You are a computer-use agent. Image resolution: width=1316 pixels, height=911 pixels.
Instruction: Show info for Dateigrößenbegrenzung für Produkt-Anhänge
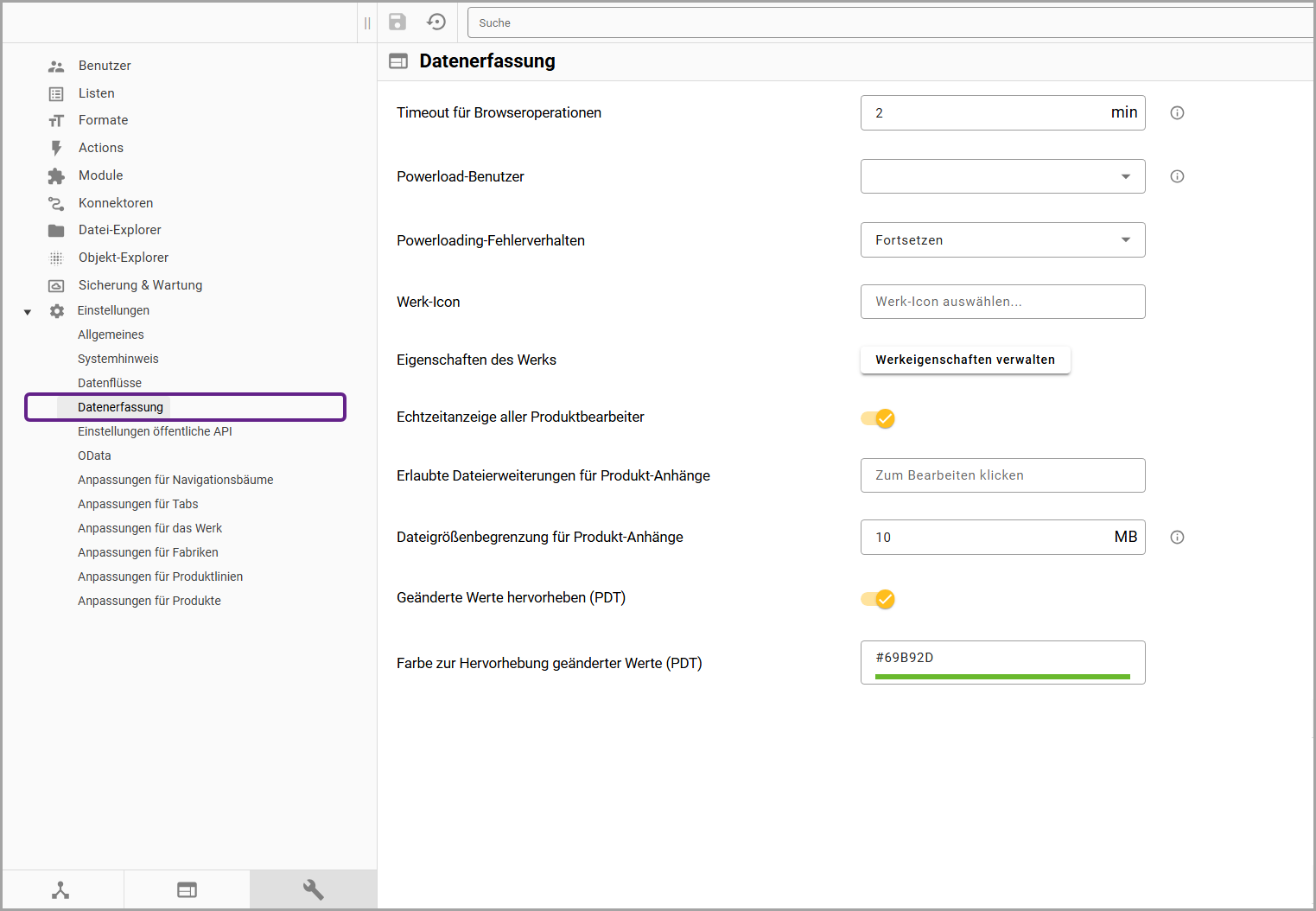point(1177,538)
